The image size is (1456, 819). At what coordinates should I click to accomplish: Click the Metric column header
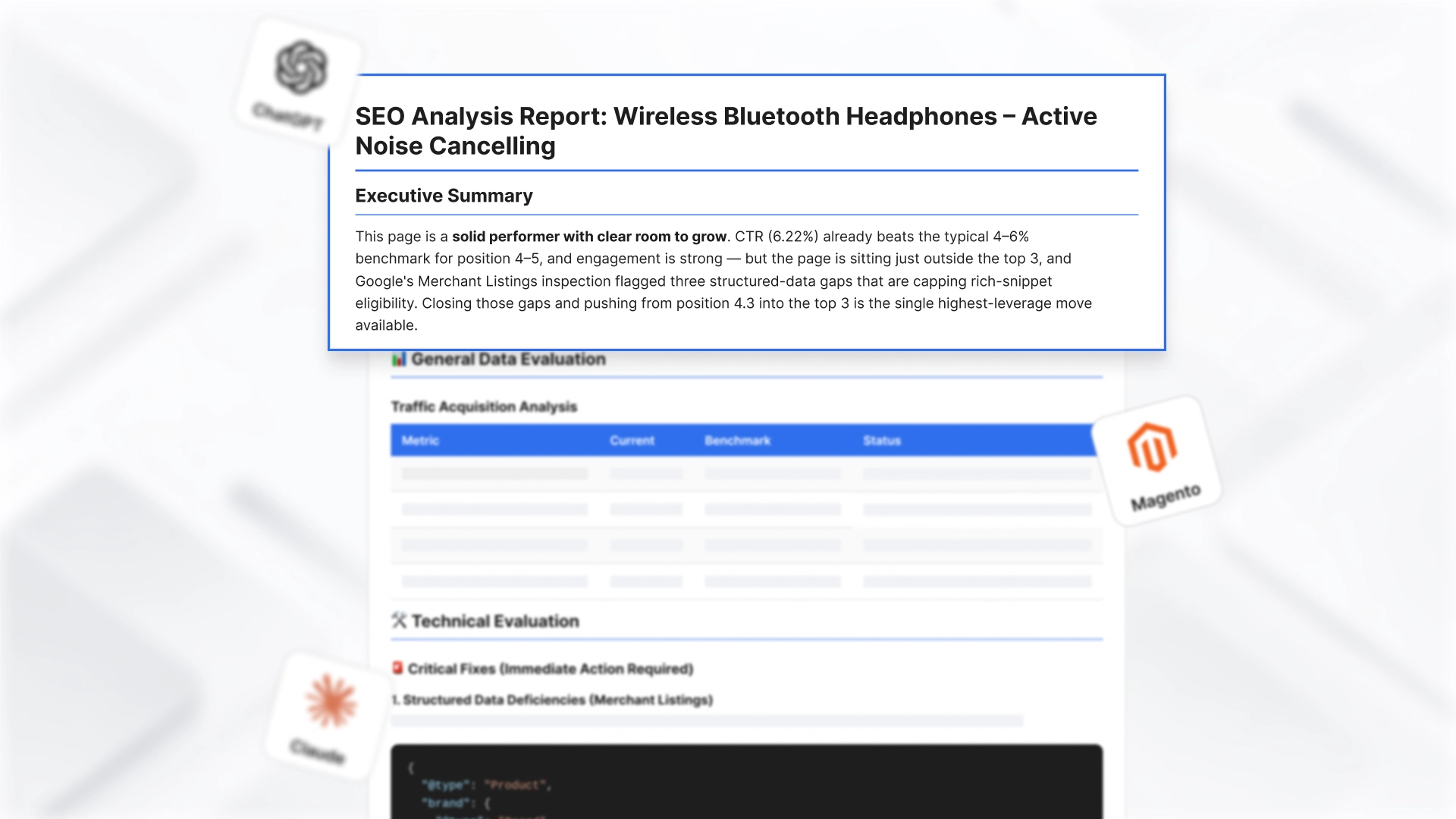(x=420, y=441)
